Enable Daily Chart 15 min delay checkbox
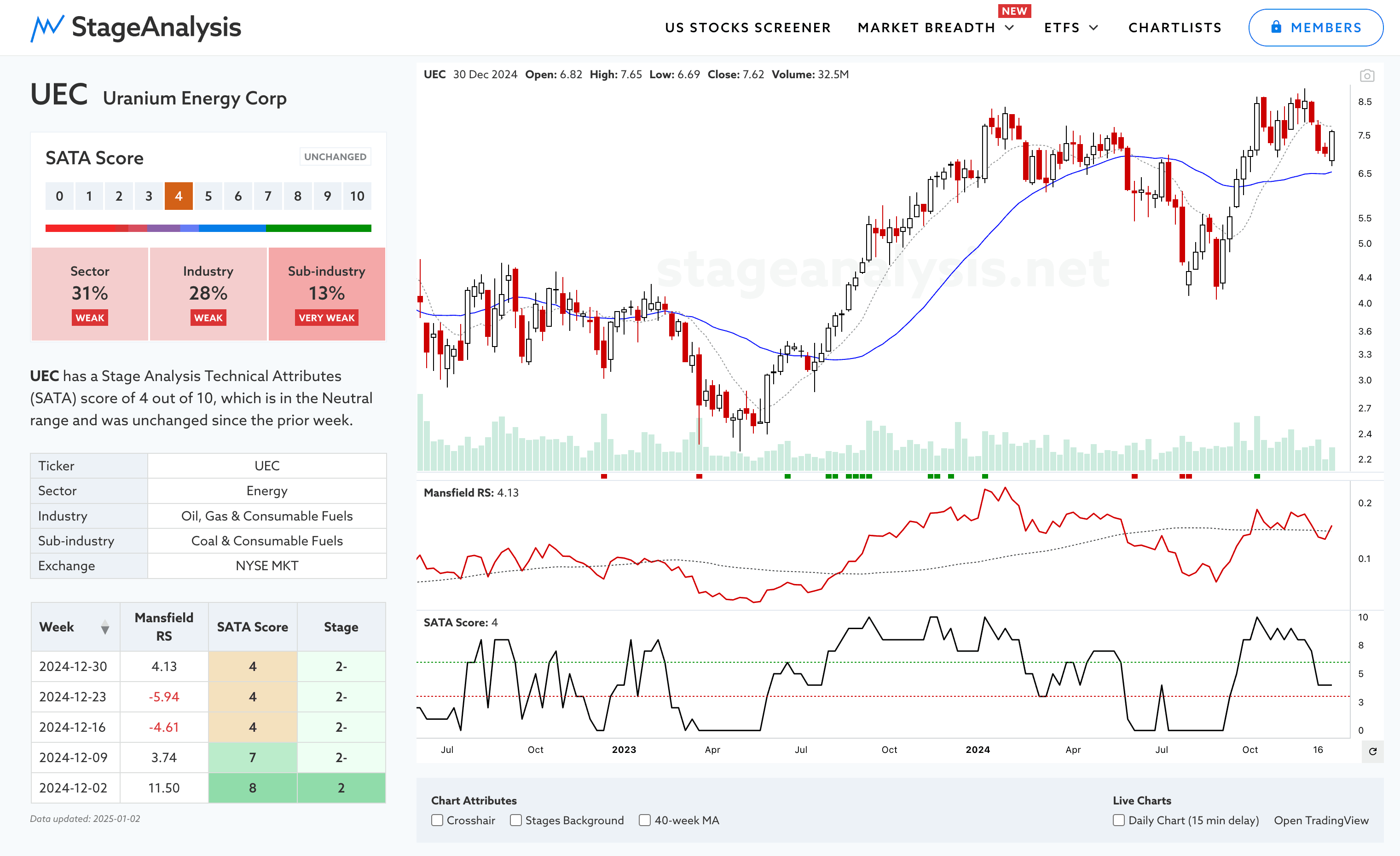The height and width of the screenshot is (856, 1400). click(x=1118, y=820)
